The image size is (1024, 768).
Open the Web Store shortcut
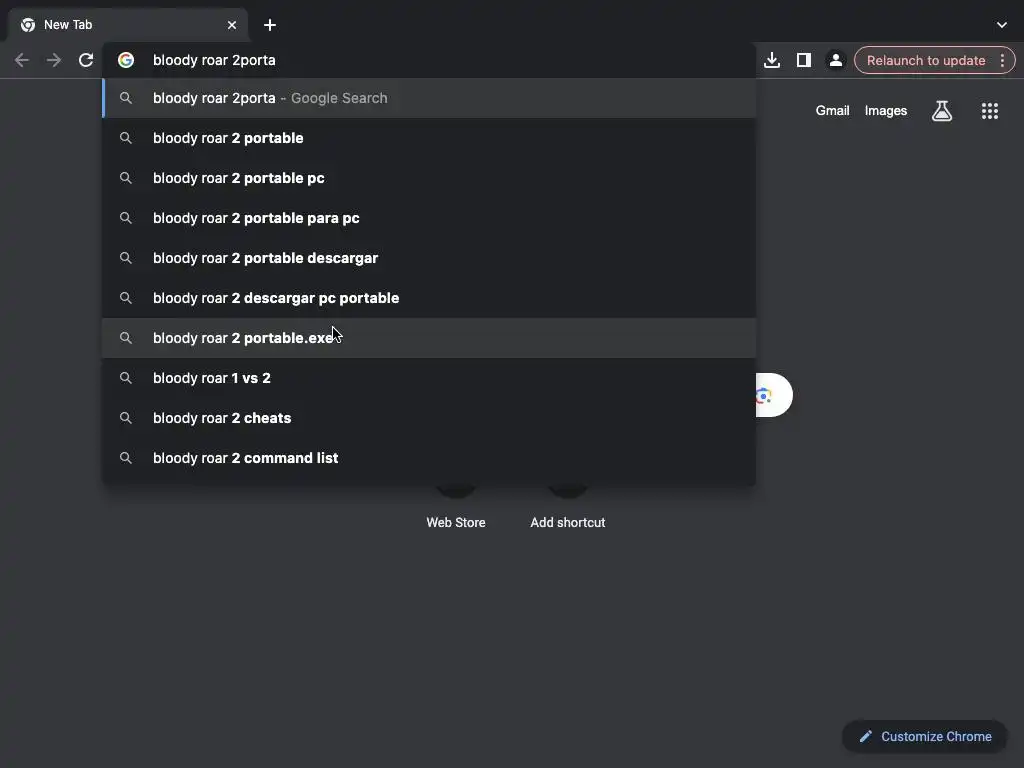(x=456, y=509)
